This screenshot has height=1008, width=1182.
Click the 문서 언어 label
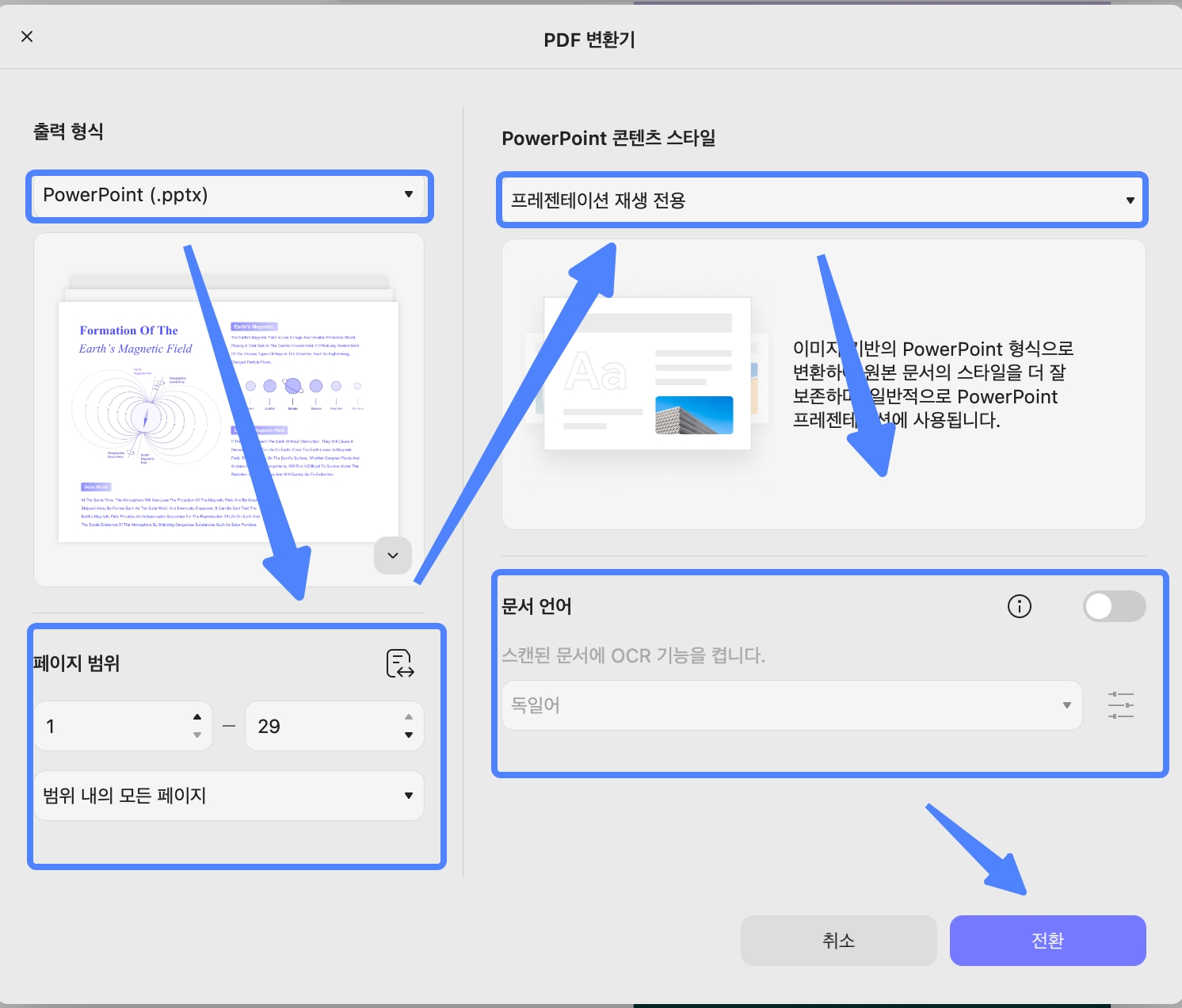pyautogui.click(x=537, y=606)
